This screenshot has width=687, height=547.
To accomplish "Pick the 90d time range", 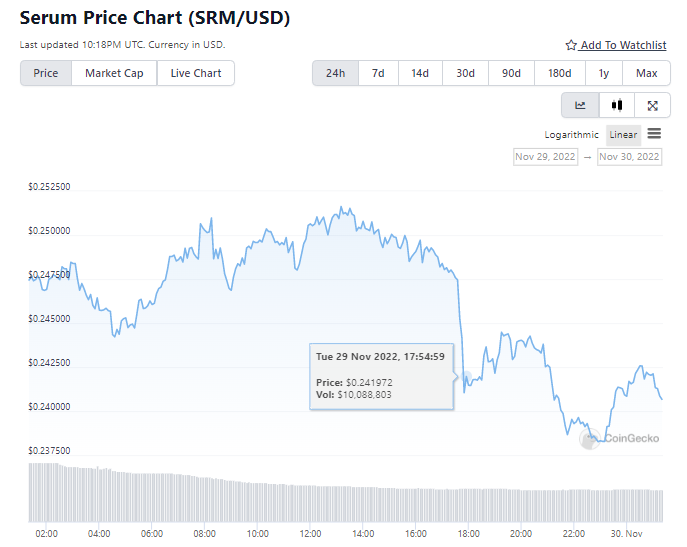I will click(511, 73).
